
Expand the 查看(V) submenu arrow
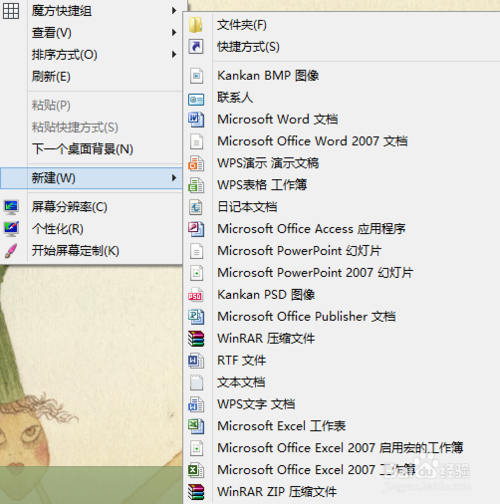point(174,33)
